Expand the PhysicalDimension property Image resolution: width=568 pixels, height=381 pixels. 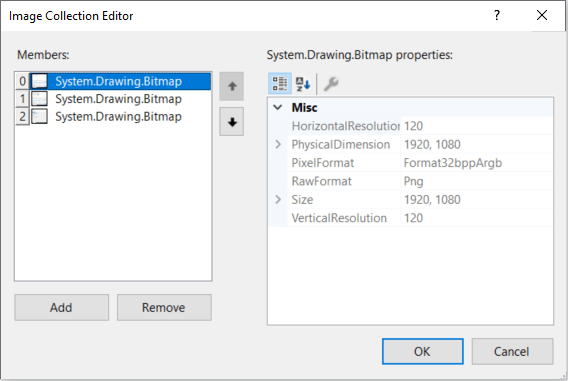point(278,144)
